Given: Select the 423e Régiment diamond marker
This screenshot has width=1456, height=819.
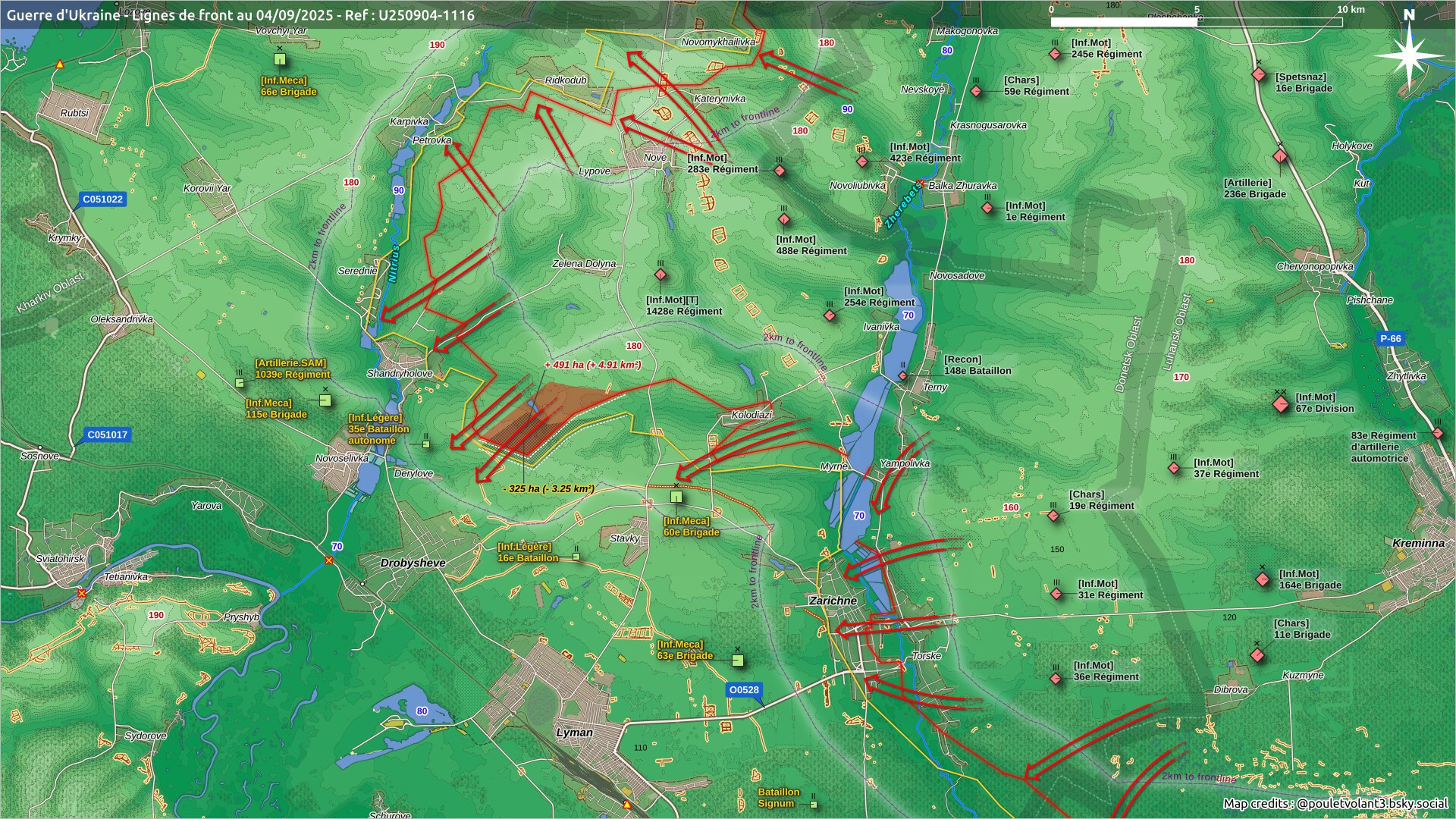Looking at the screenshot, I should pos(861,161).
